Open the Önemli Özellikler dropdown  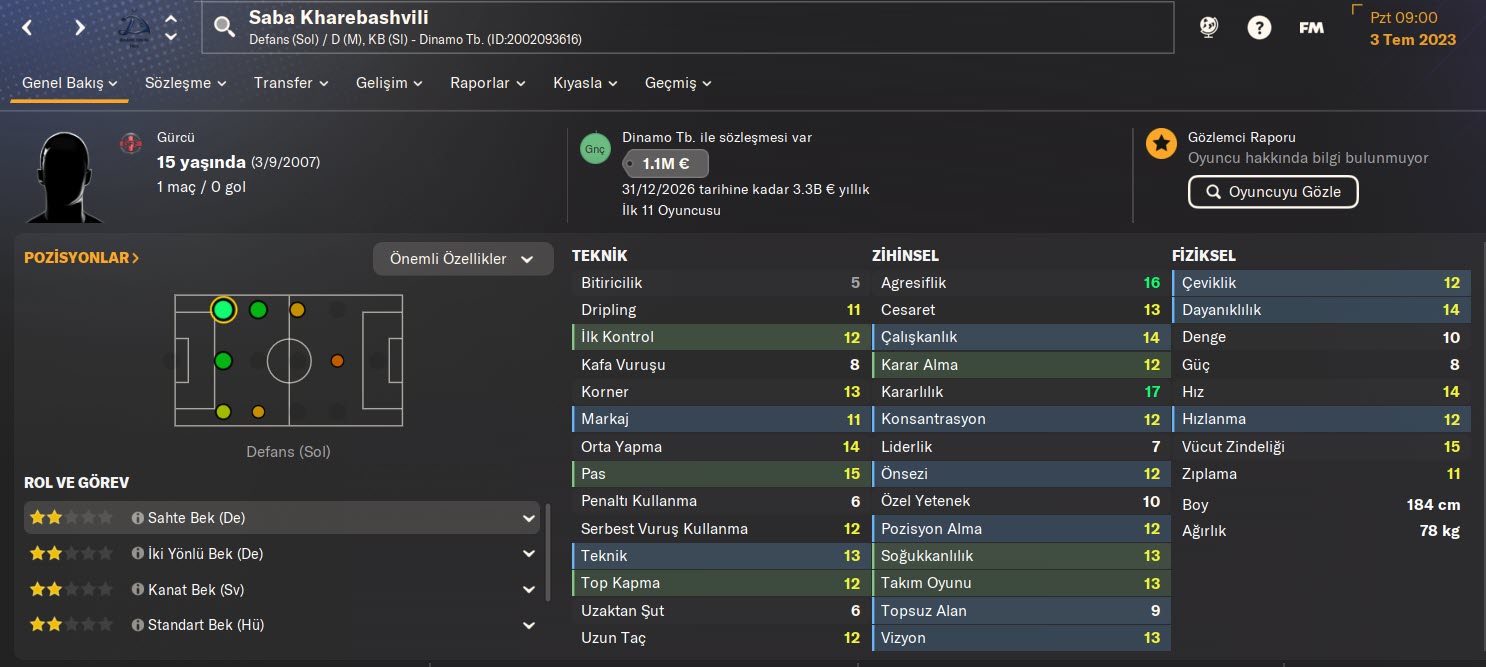463,259
